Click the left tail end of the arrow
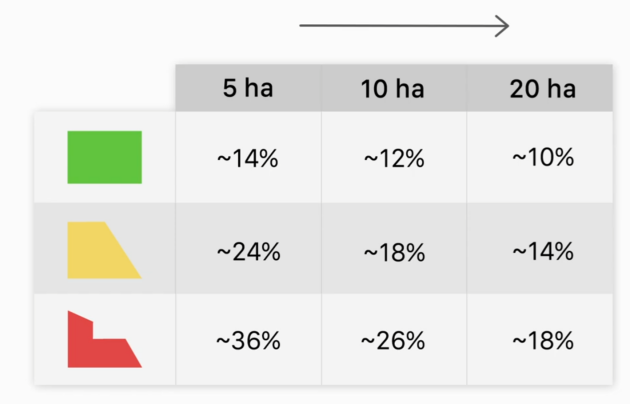This screenshot has height=404, width=630. [x=302, y=26]
